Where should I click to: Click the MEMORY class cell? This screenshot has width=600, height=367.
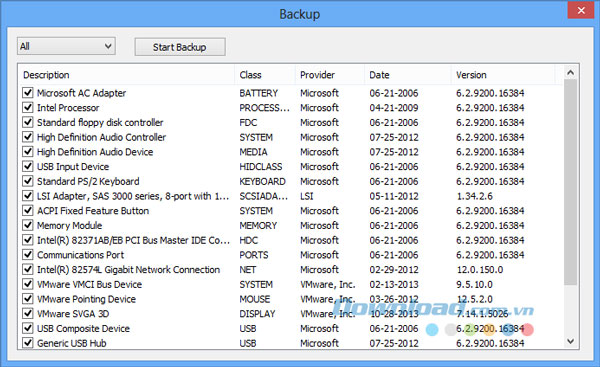(x=258, y=226)
